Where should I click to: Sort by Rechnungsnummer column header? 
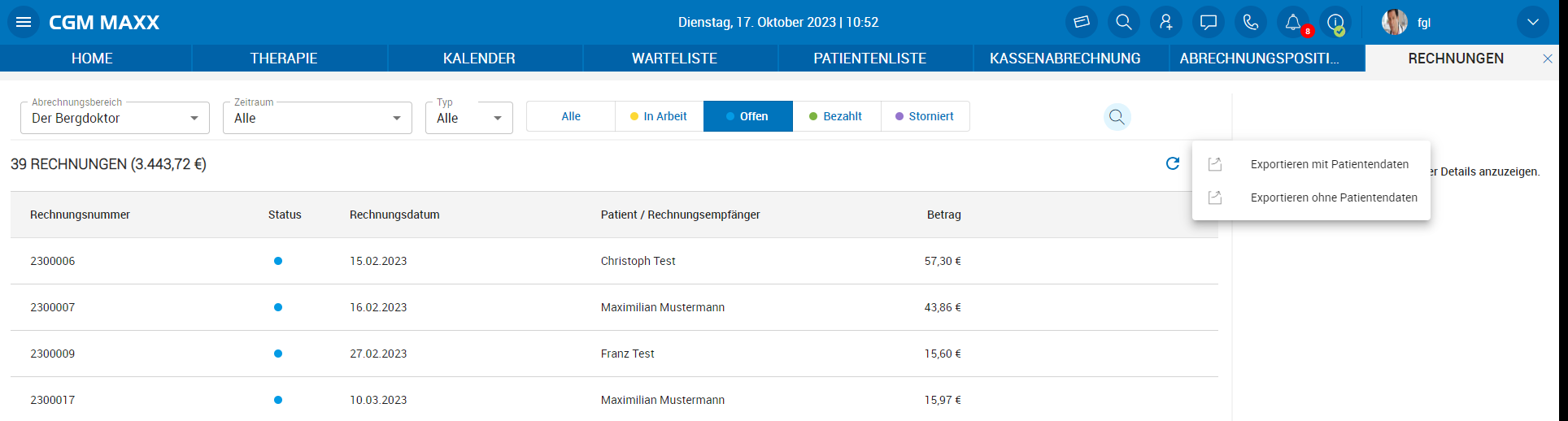pos(80,215)
